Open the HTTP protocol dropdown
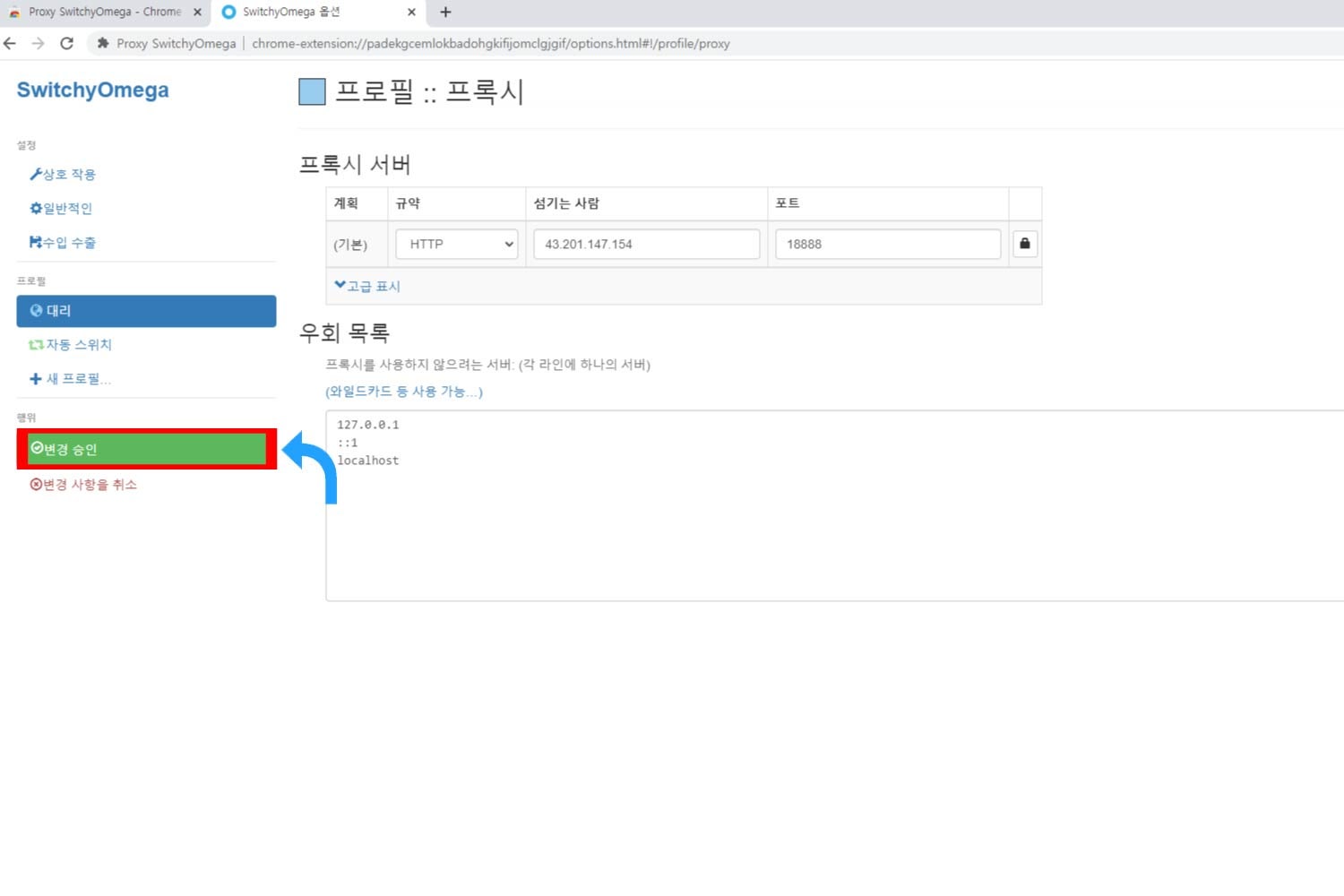This screenshot has width=1344, height=896. pyautogui.click(x=457, y=244)
